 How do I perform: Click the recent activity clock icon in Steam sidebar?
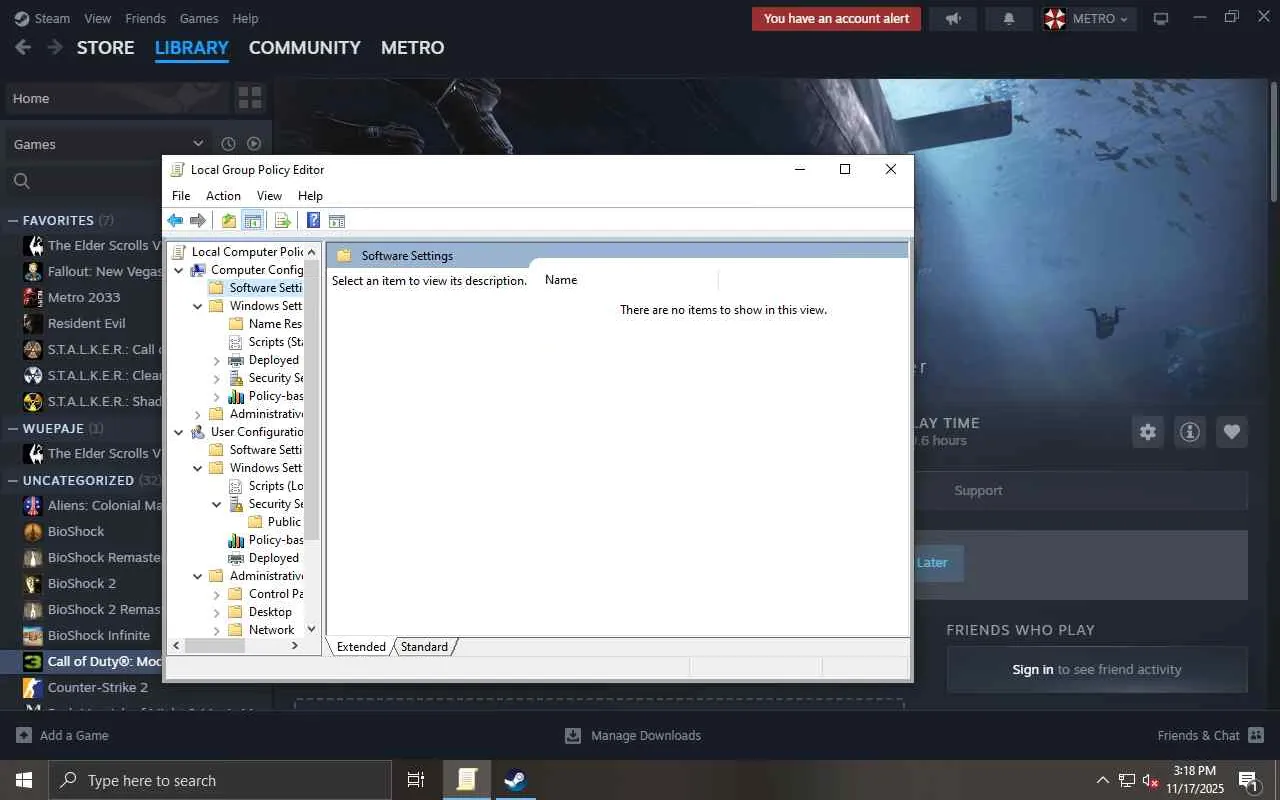pos(228,144)
